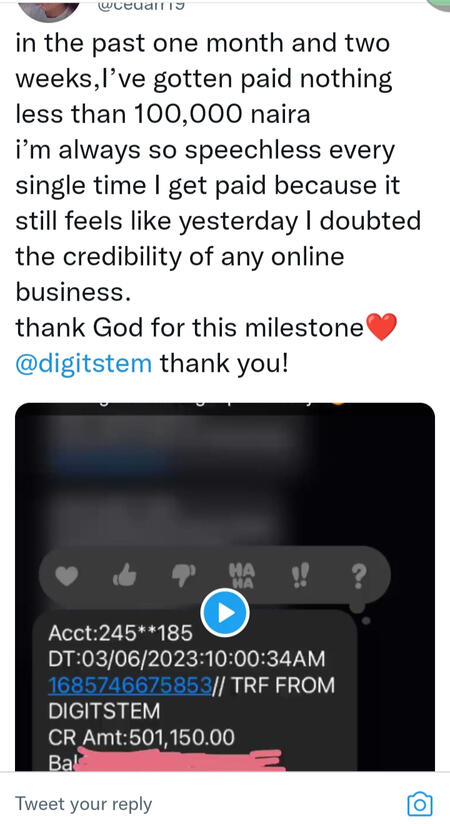Tap the red heart emoji in tweet
The image size is (450, 824).
point(381,327)
